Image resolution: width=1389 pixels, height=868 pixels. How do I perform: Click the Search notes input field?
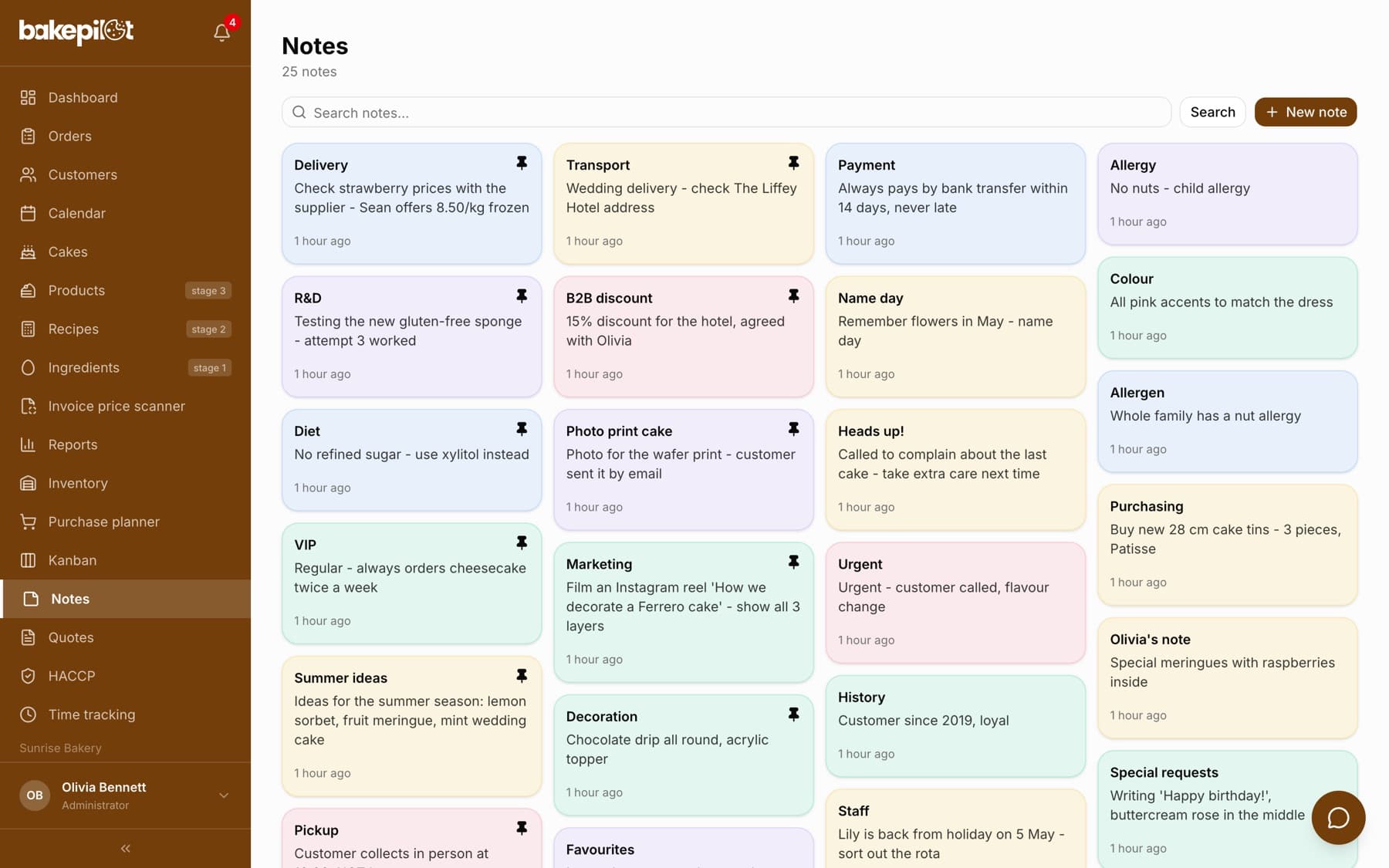726,113
